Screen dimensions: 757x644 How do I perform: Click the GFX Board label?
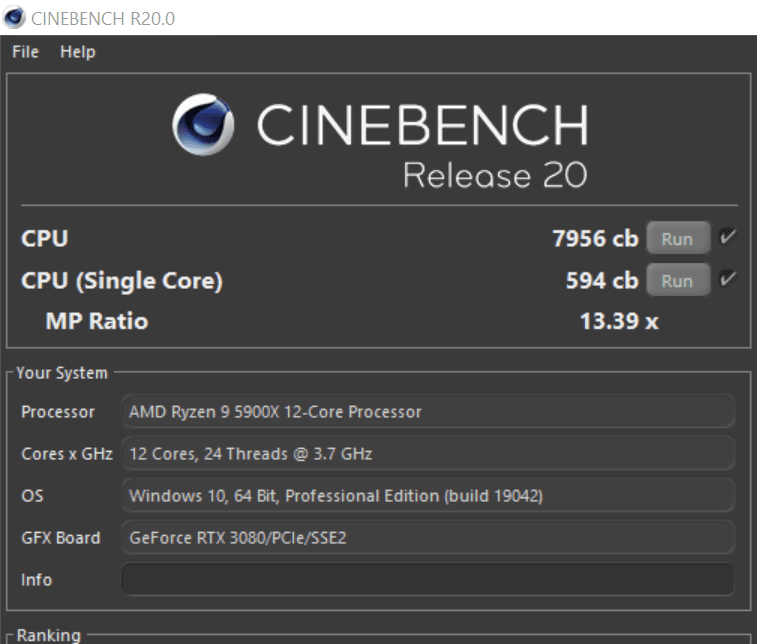pyautogui.click(x=61, y=538)
